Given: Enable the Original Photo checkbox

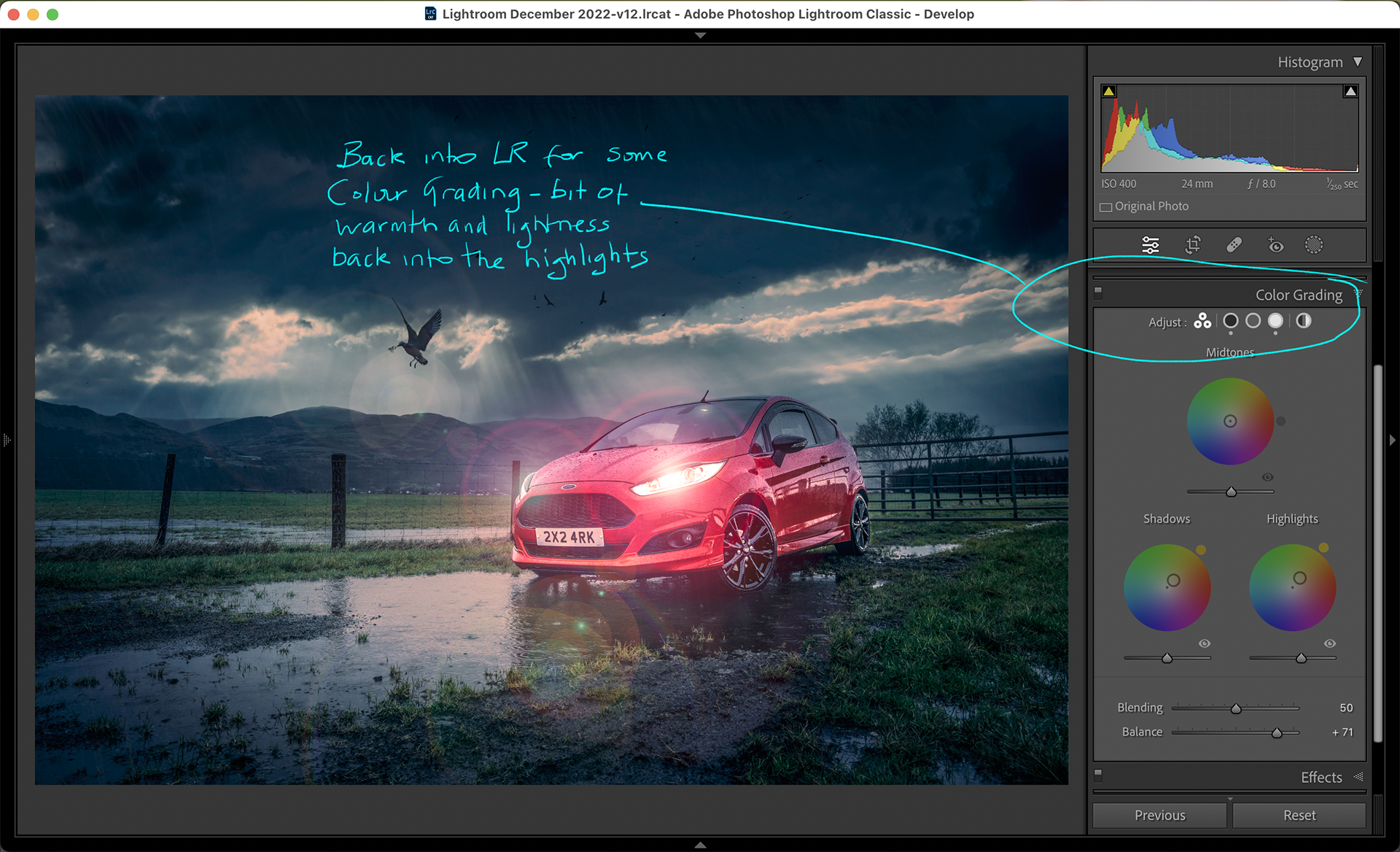Looking at the screenshot, I should 1106,207.
